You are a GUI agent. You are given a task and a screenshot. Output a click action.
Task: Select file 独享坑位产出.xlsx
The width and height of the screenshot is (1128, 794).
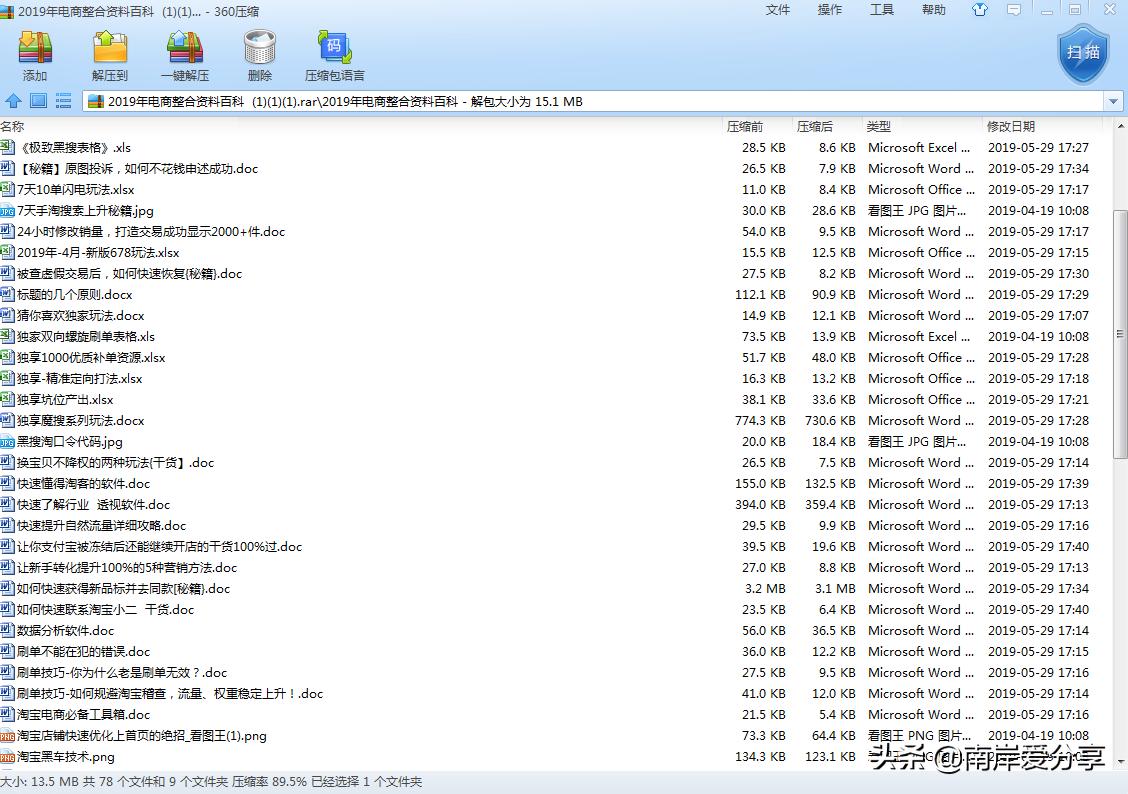tap(65, 400)
